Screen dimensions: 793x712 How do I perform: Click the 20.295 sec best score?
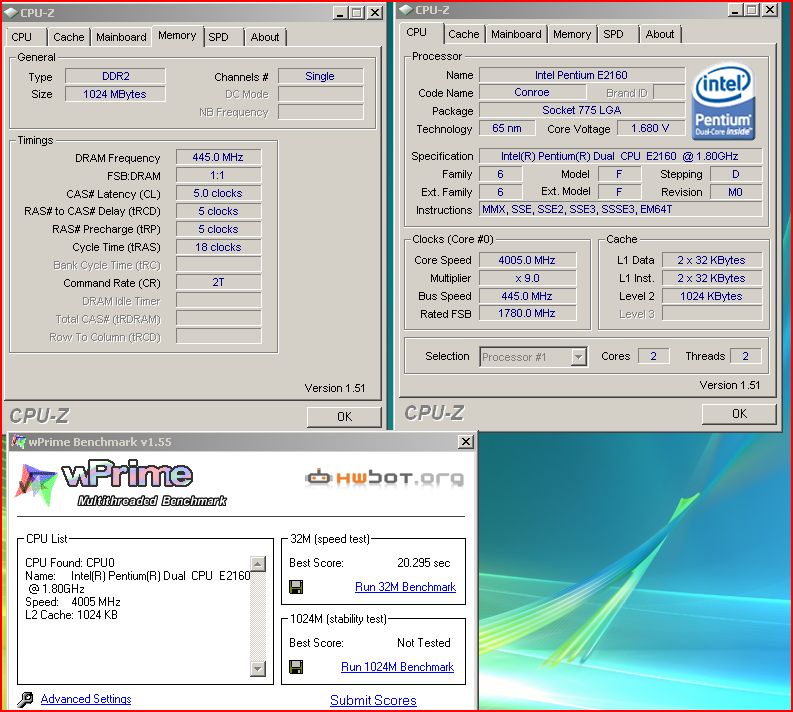click(424, 563)
